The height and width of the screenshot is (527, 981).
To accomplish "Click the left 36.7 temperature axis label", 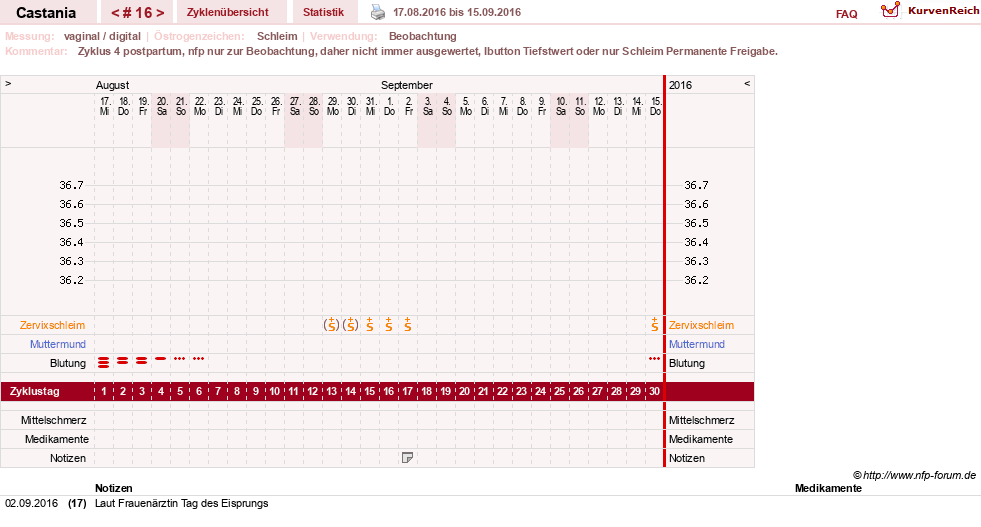I will tap(71, 185).
